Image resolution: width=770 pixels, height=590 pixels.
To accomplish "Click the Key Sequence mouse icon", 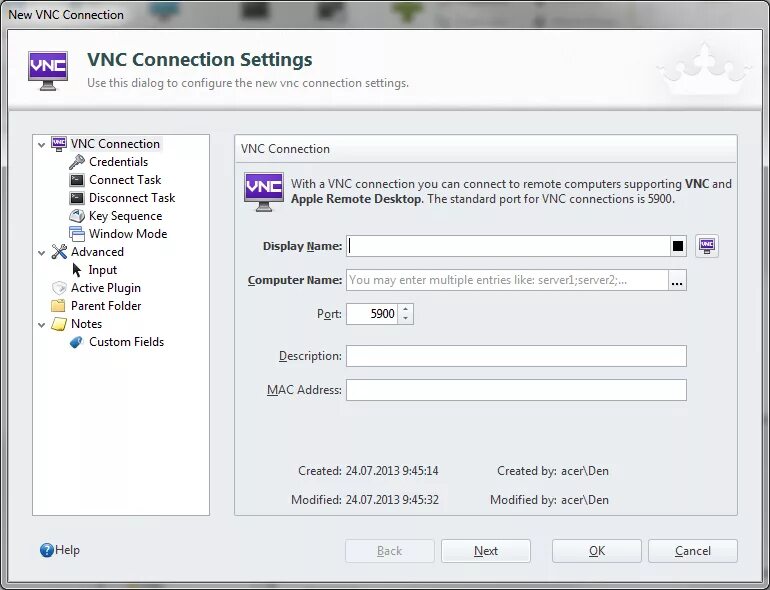I will pos(77,216).
